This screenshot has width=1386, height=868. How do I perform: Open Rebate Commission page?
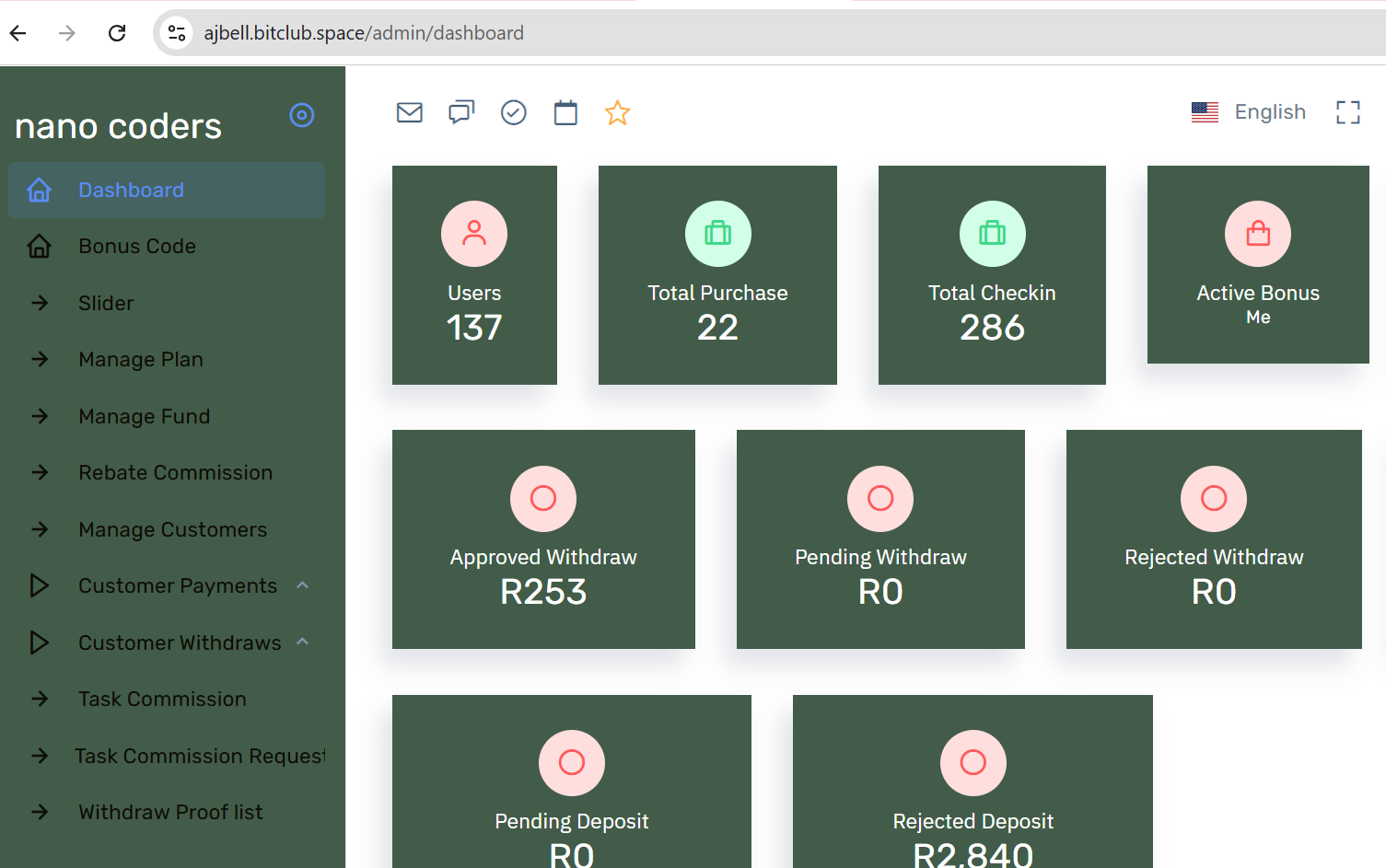[x=175, y=473]
